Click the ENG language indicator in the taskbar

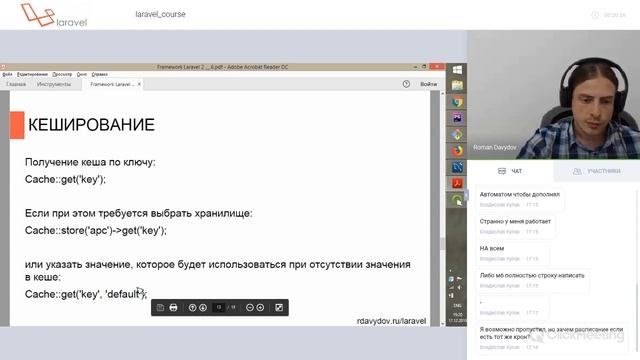pyautogui.click(x=457, y=305)
